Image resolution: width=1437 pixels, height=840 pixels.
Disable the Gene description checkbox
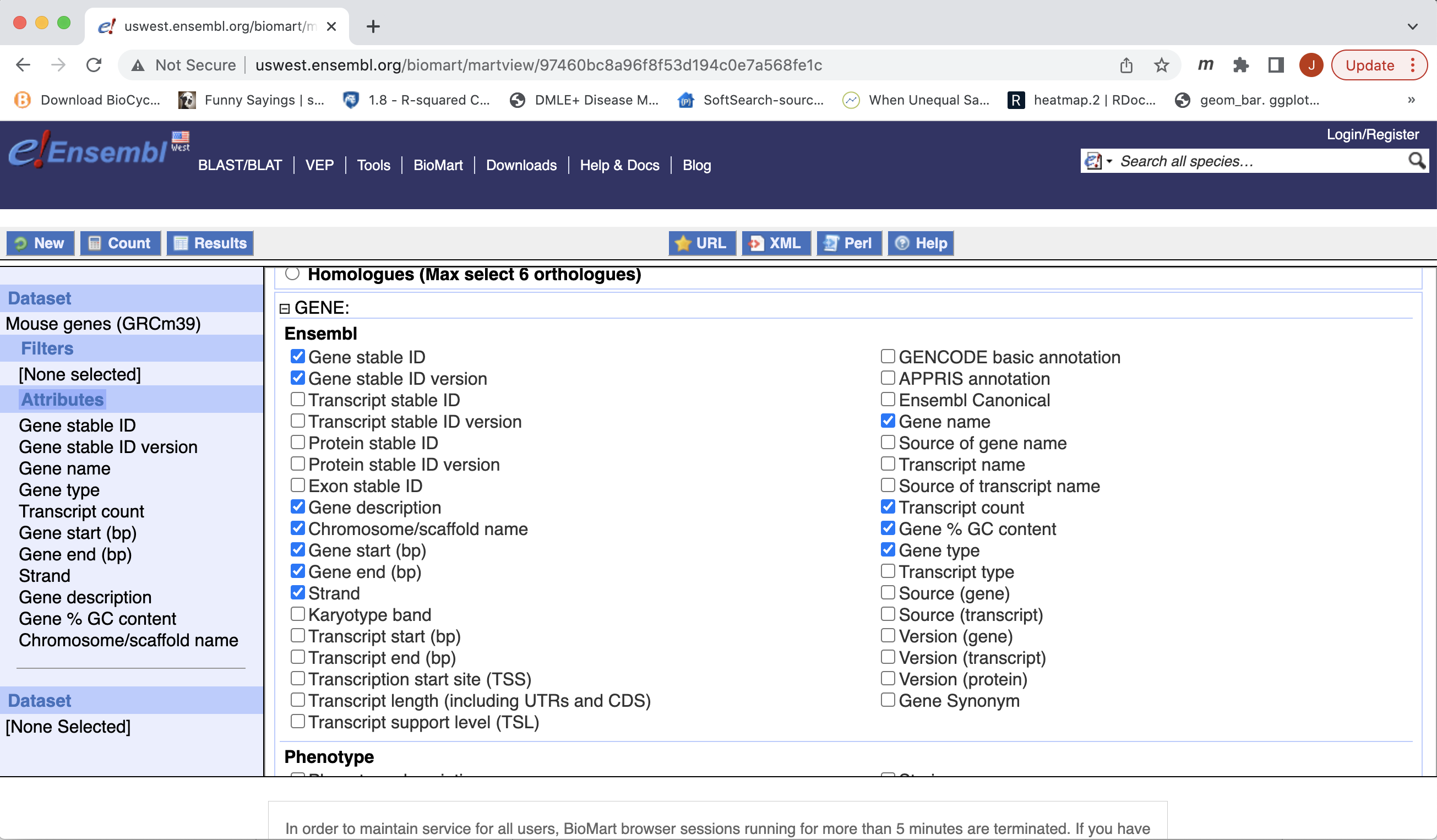[x=298, y=507]
